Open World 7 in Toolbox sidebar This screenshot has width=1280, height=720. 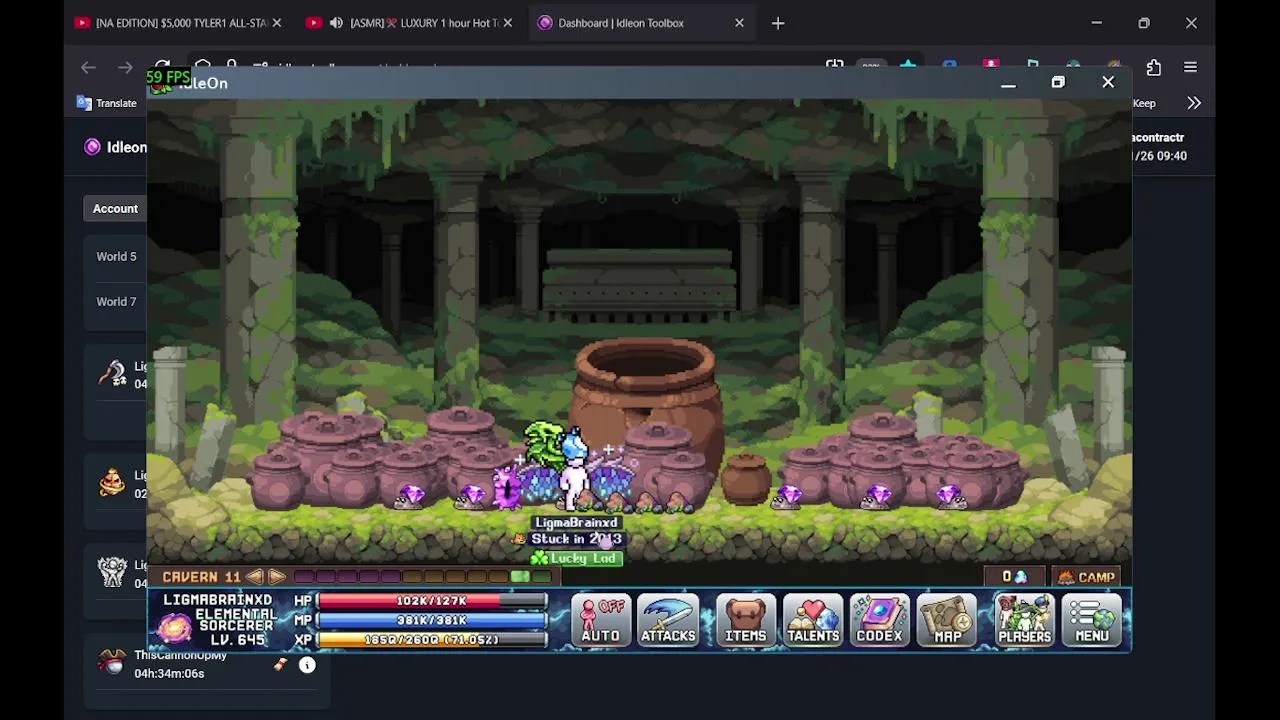click(x=116, y=302)
